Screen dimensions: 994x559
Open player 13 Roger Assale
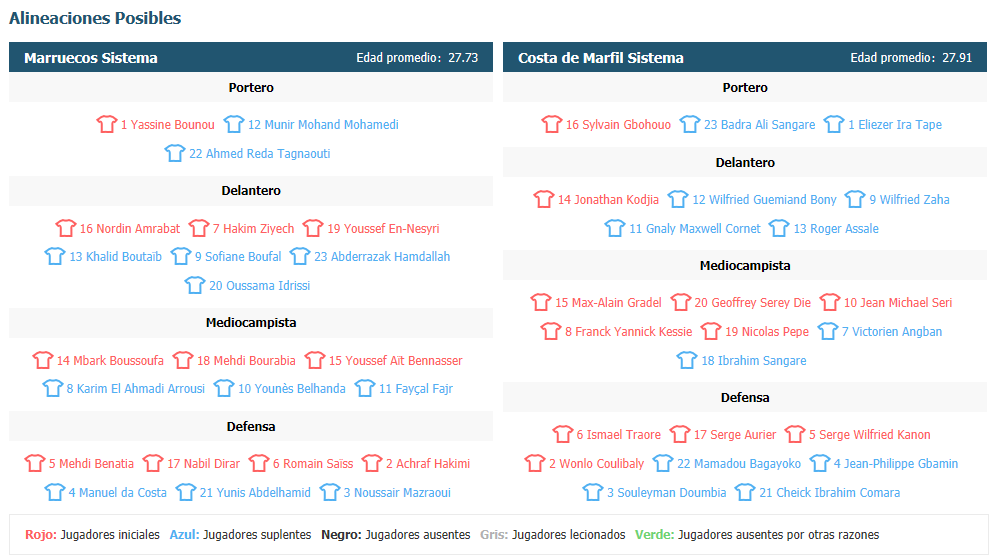click(836, 229)
